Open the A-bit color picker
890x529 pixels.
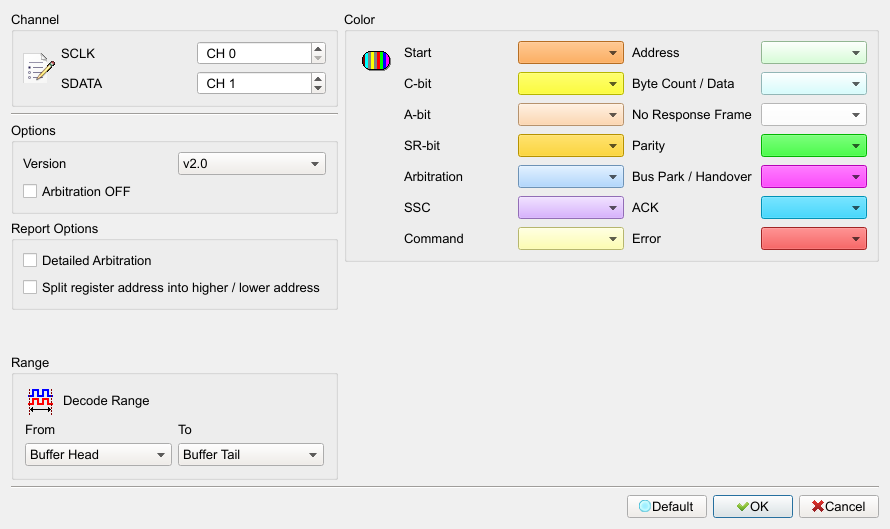[570, 115]
